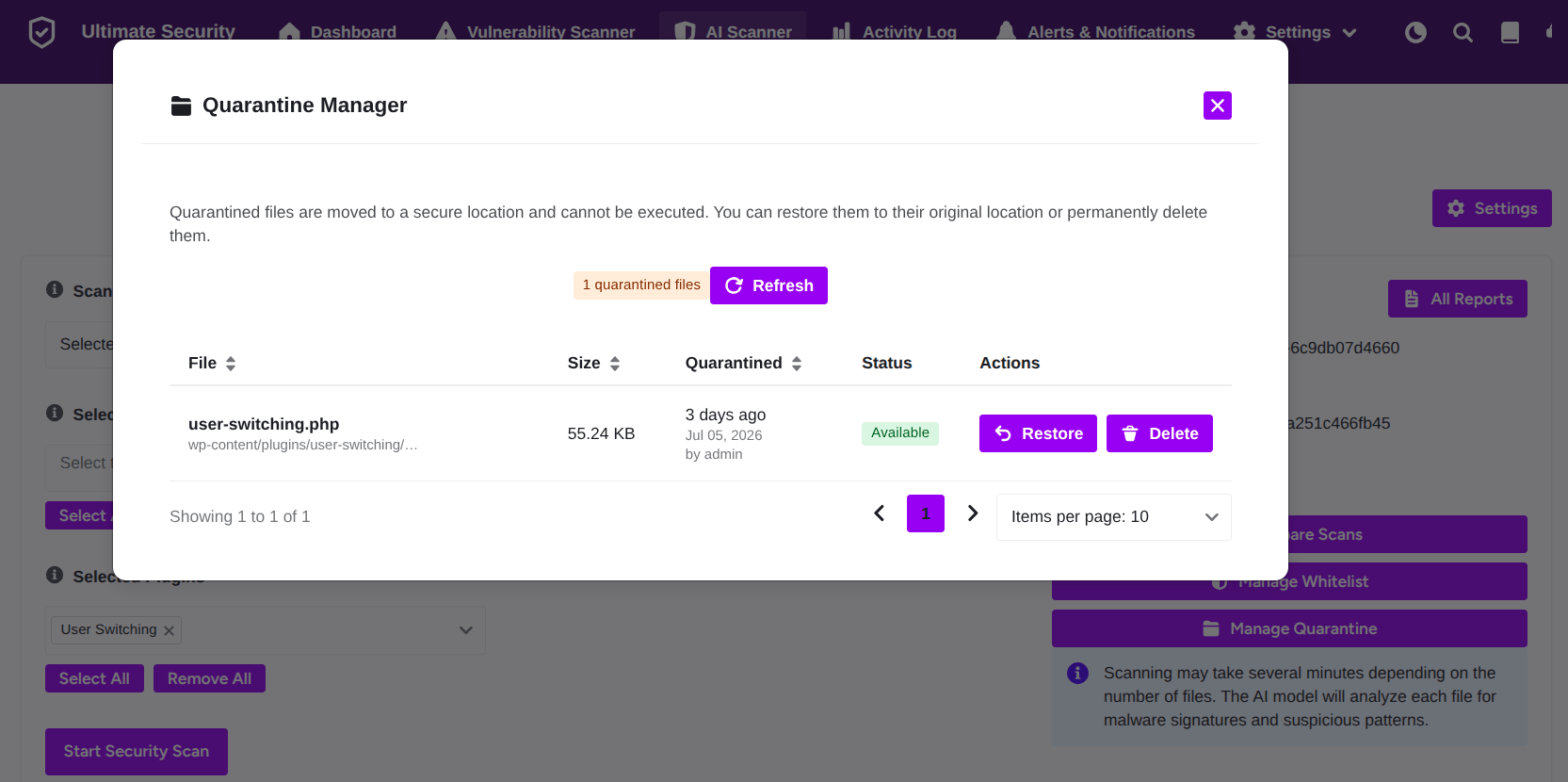Click the Actions column header
This screenshot has width=1568, height=782.
[x=1010, y=363]
